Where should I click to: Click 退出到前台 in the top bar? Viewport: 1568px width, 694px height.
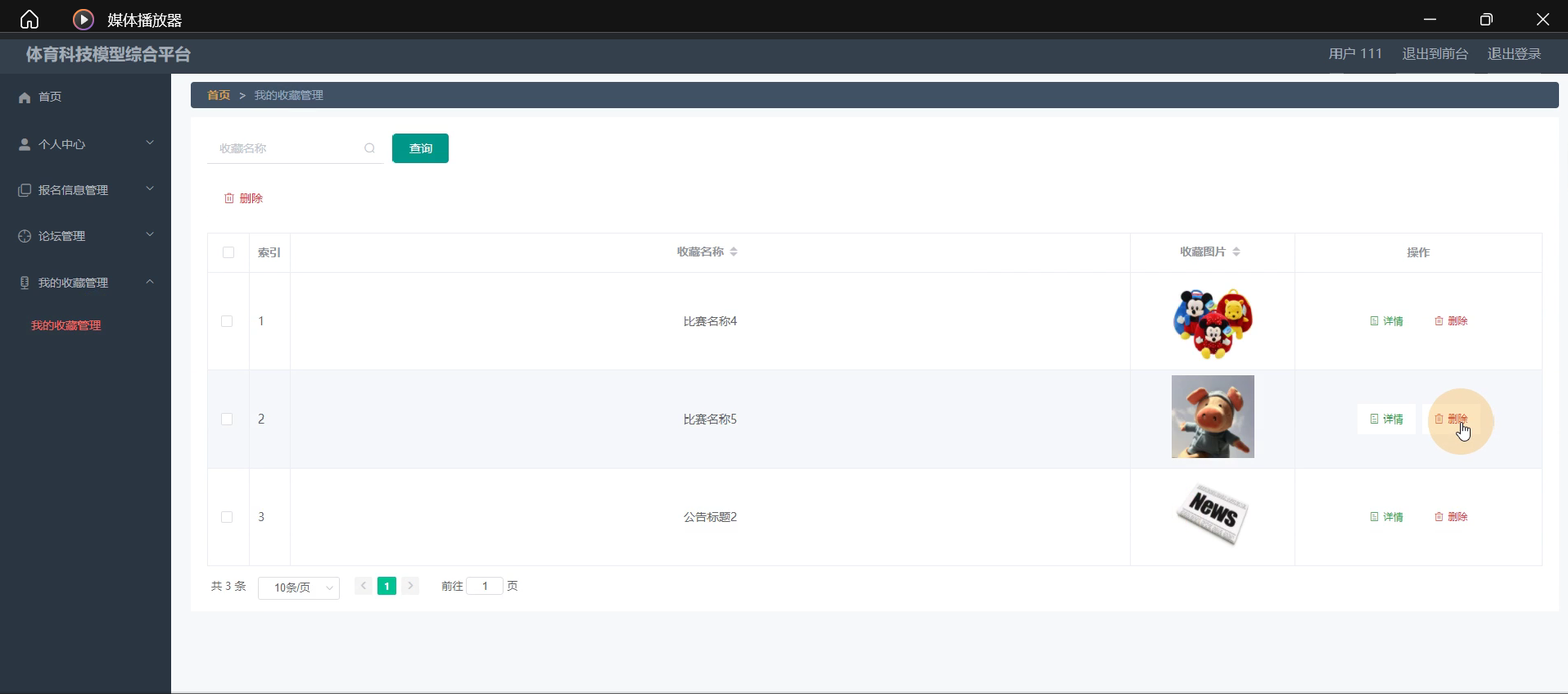(1435, 54)
